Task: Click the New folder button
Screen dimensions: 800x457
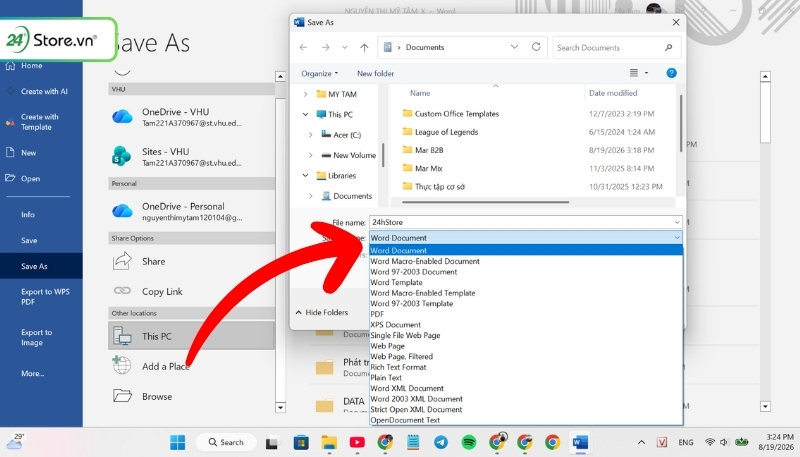Action: 376,73
